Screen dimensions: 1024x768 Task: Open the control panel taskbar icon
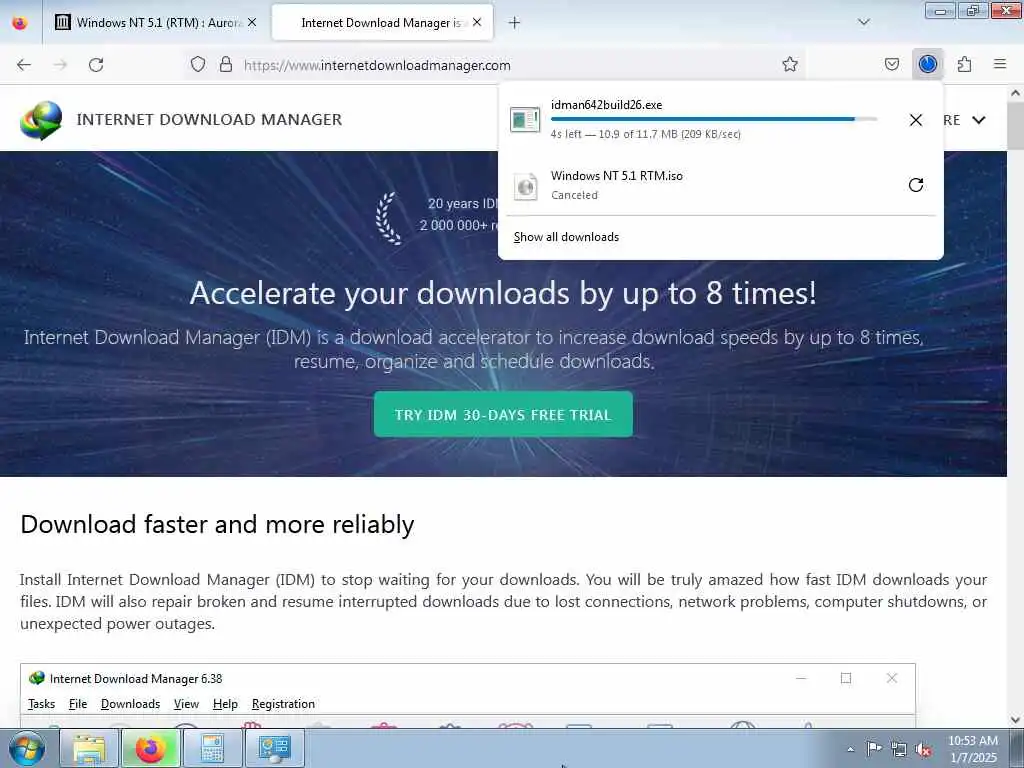274,748
